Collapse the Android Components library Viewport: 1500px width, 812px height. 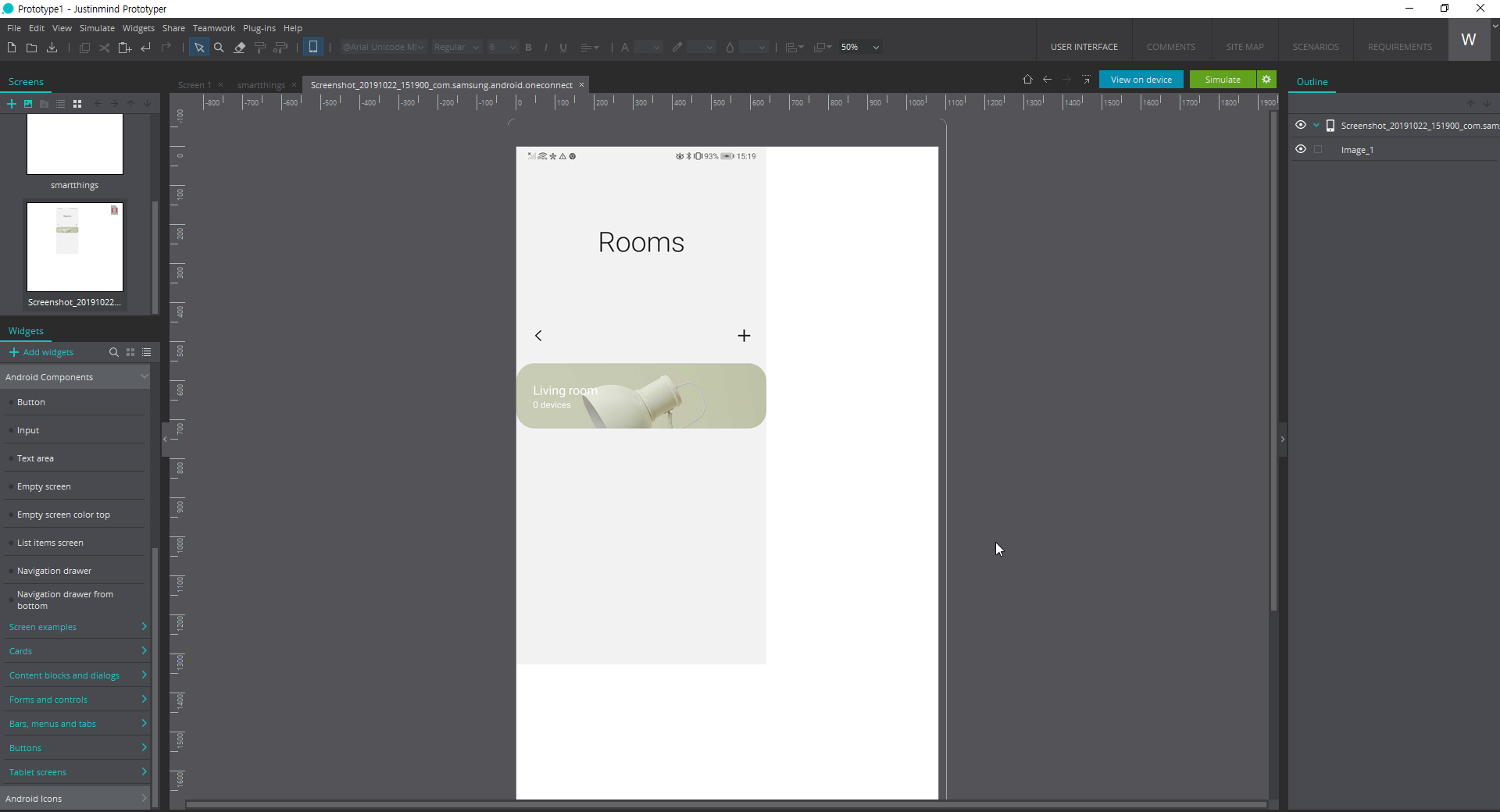[144, 377]
